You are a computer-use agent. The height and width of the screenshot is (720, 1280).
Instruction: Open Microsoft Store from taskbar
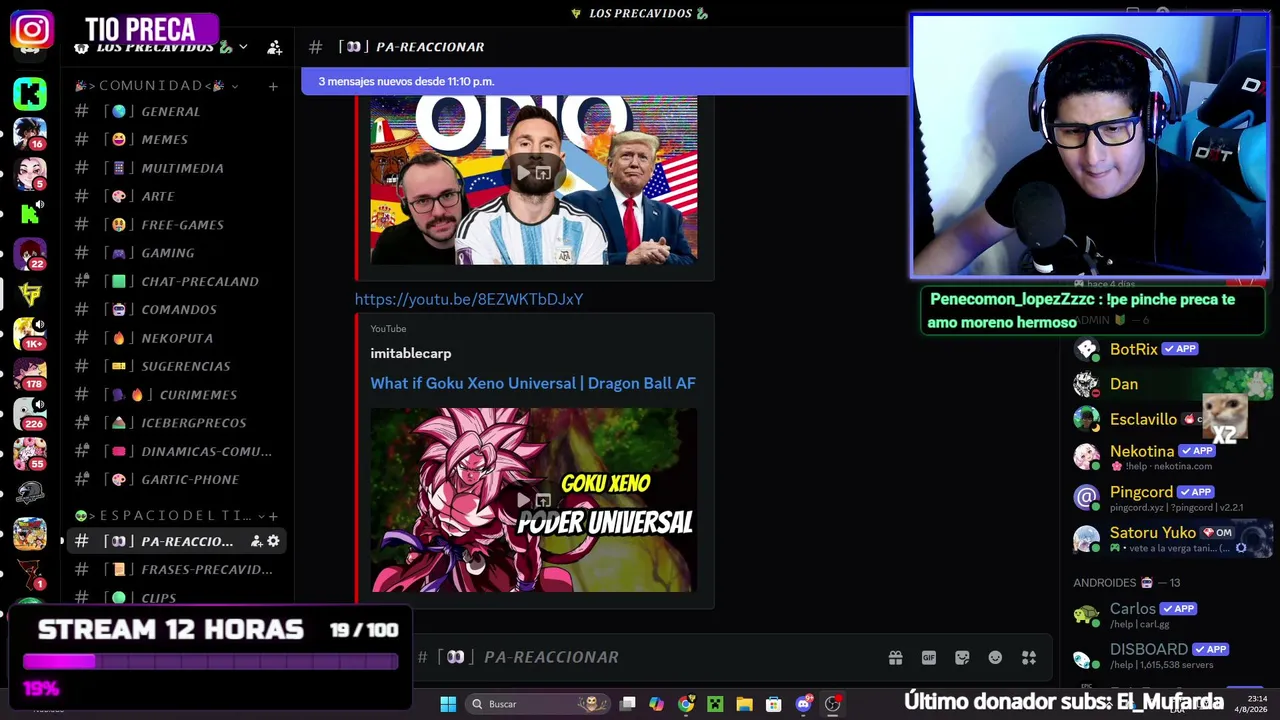773,704
